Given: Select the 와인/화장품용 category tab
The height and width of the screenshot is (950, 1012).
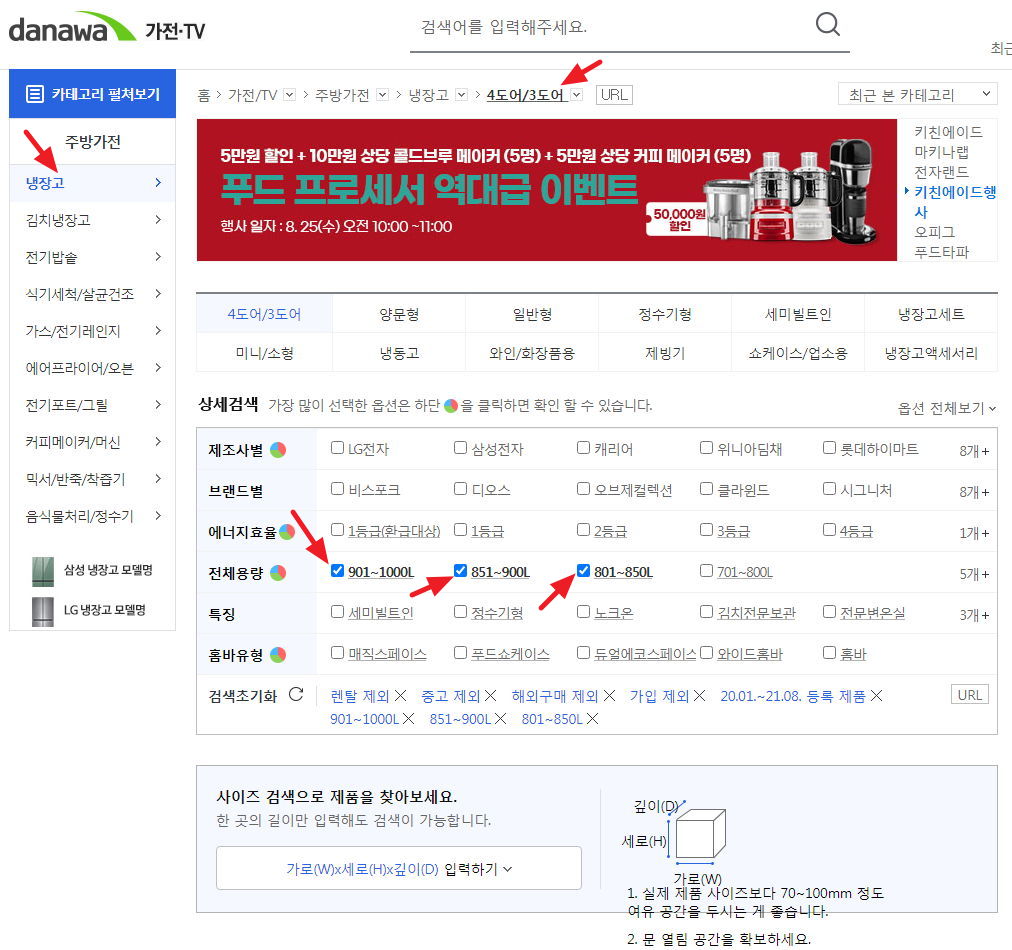Looking at the screenshot, I should click(x=532, y=353).
